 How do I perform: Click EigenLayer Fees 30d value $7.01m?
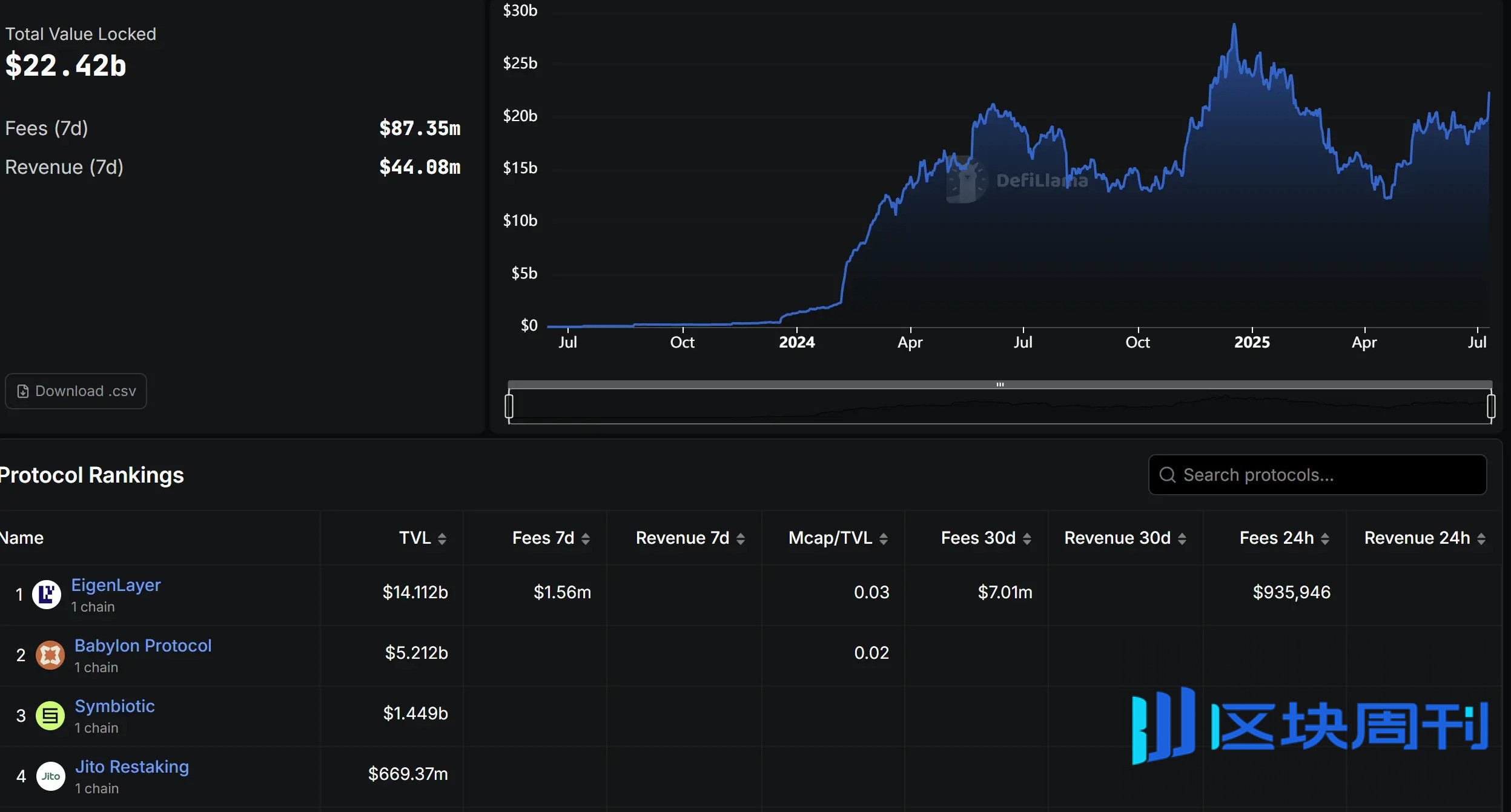(1005, 592)
